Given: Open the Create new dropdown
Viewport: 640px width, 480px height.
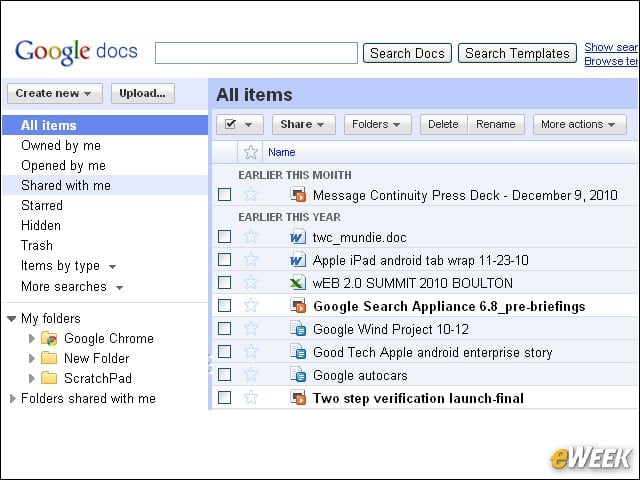Looking at the screenshot, I should point(55,93).
